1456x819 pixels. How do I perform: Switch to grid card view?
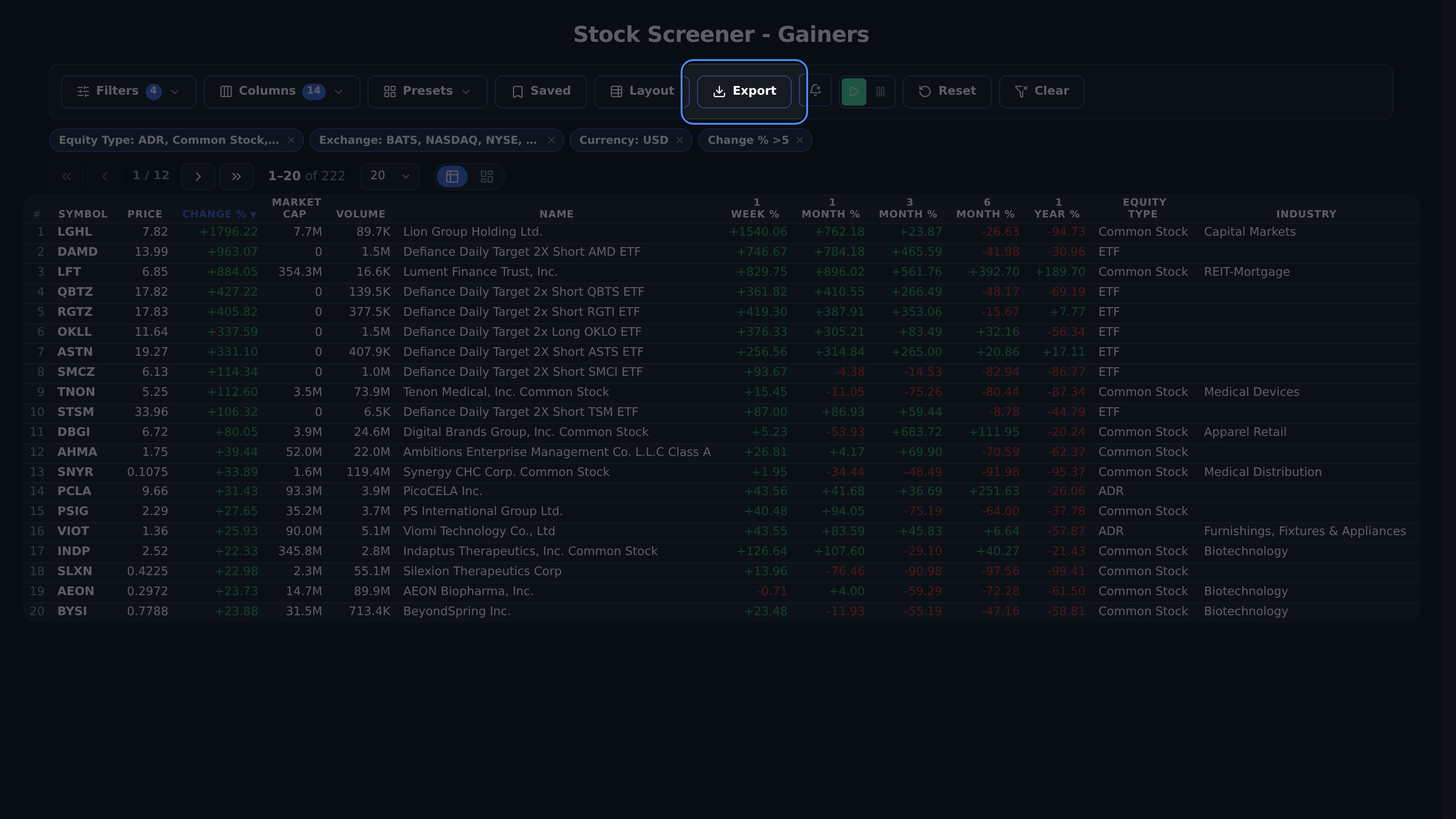[487, 177]
